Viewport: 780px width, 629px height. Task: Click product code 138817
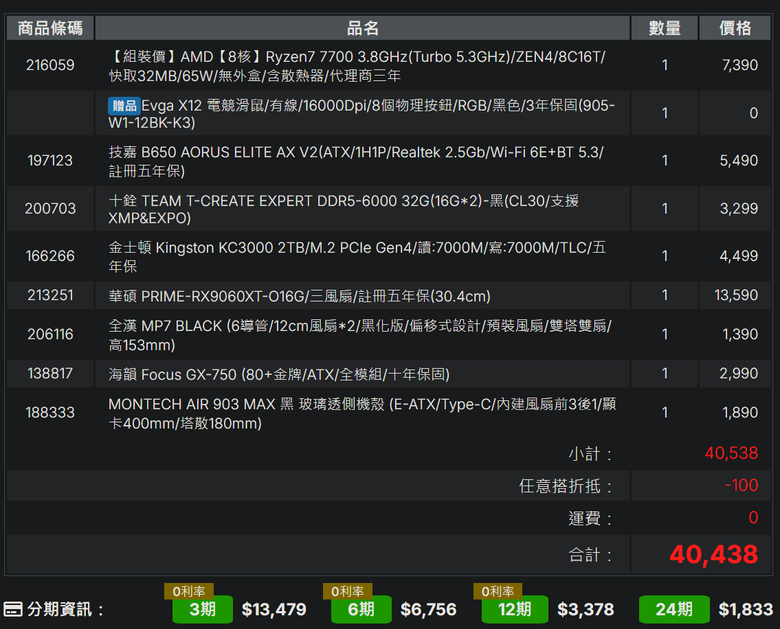[50, 374]
